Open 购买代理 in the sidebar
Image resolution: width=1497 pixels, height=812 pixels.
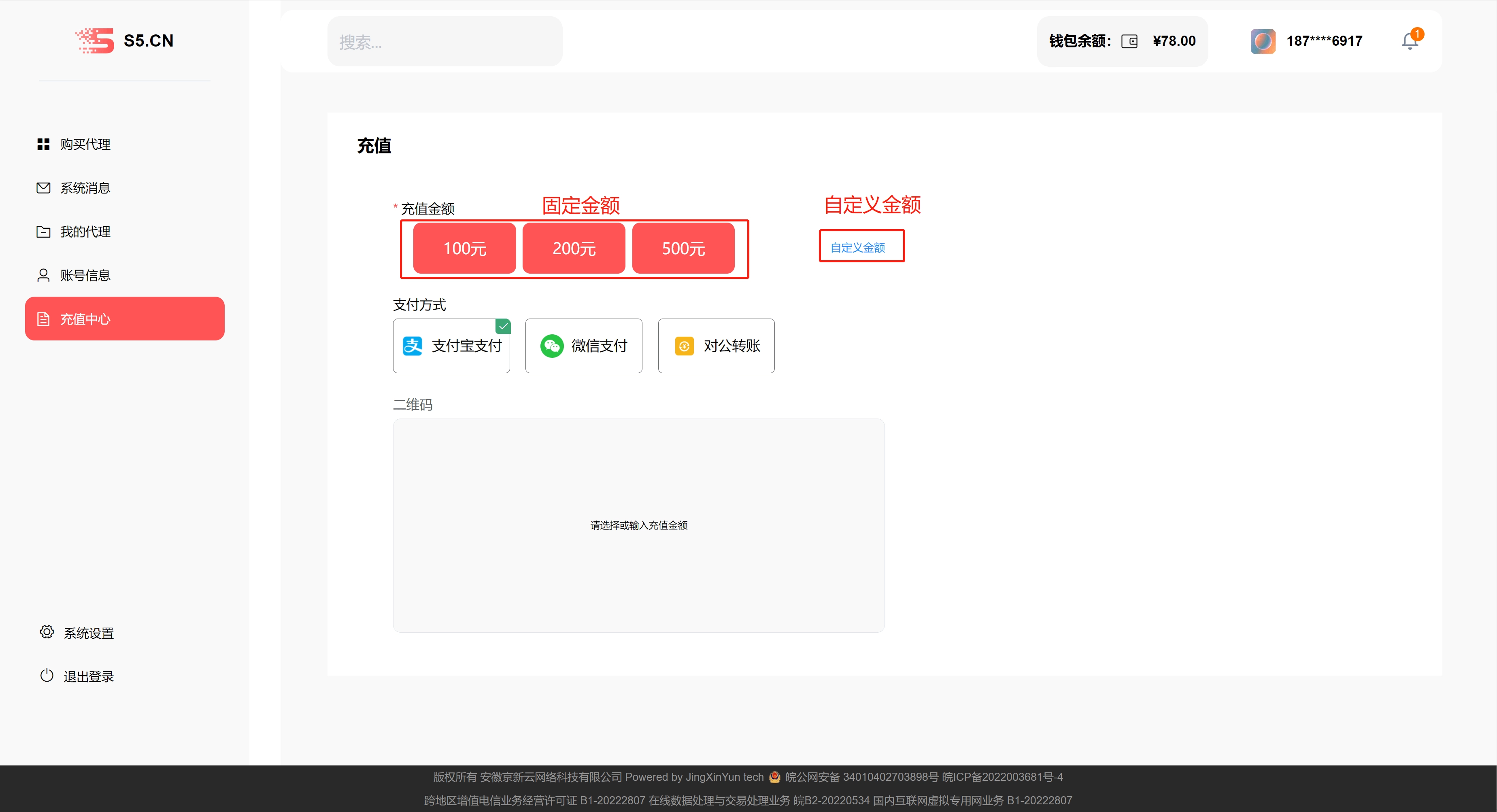(x=85, y=144)
